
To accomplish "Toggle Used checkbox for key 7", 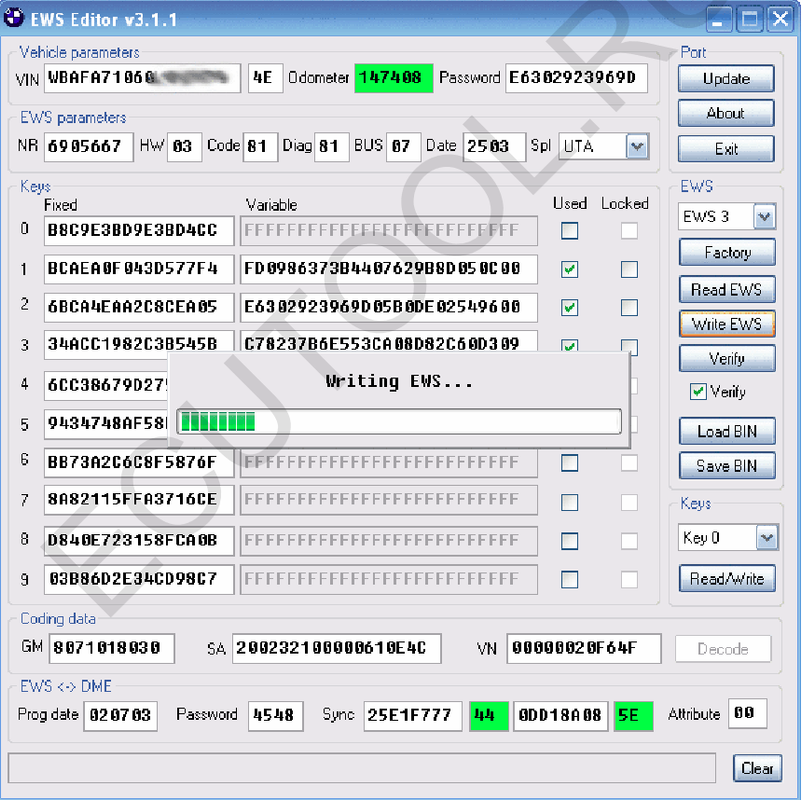I will tap(569, 502).
